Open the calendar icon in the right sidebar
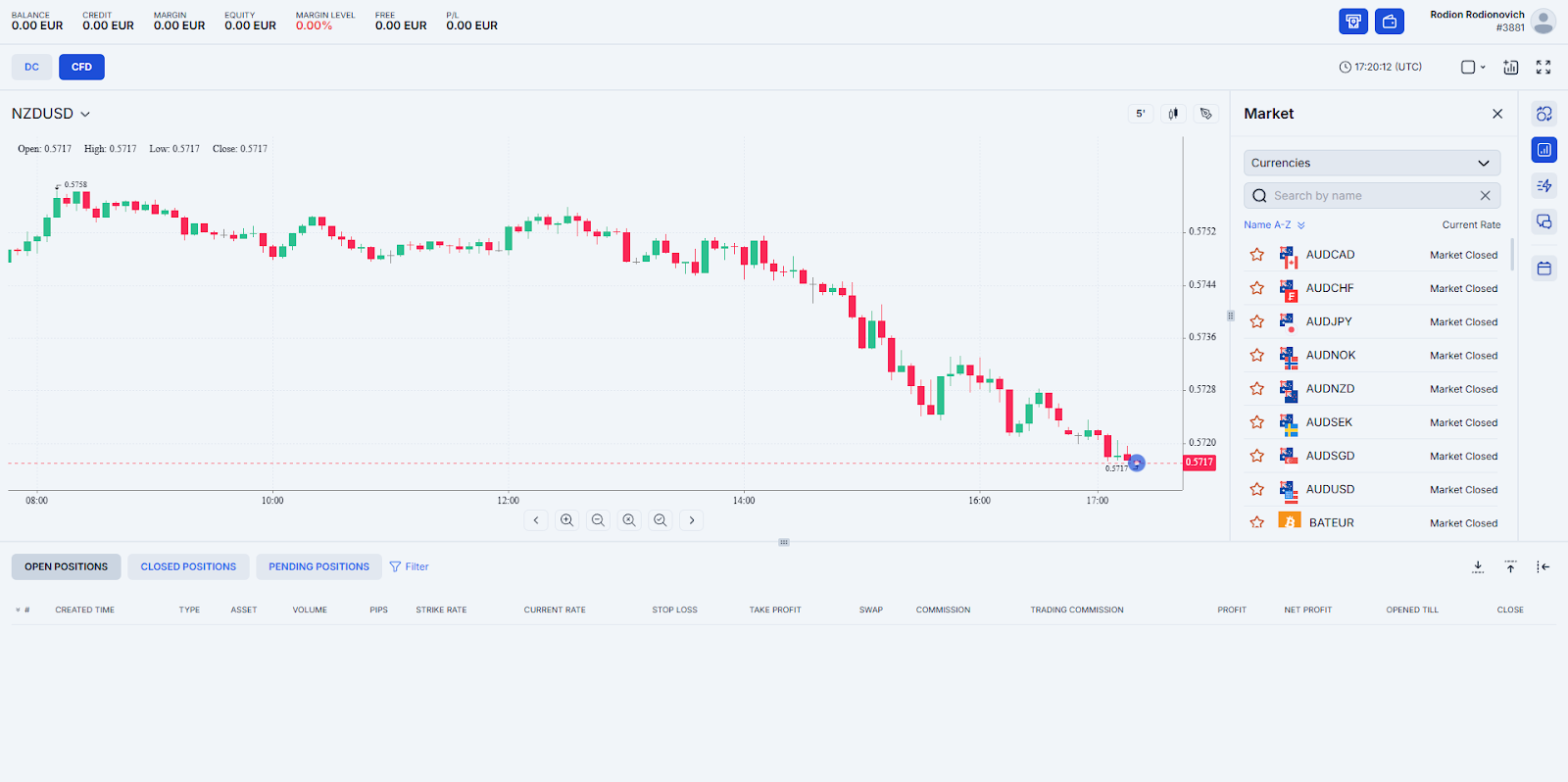This screenshot has width=1568, height=782. click(x=1544, y=269)
